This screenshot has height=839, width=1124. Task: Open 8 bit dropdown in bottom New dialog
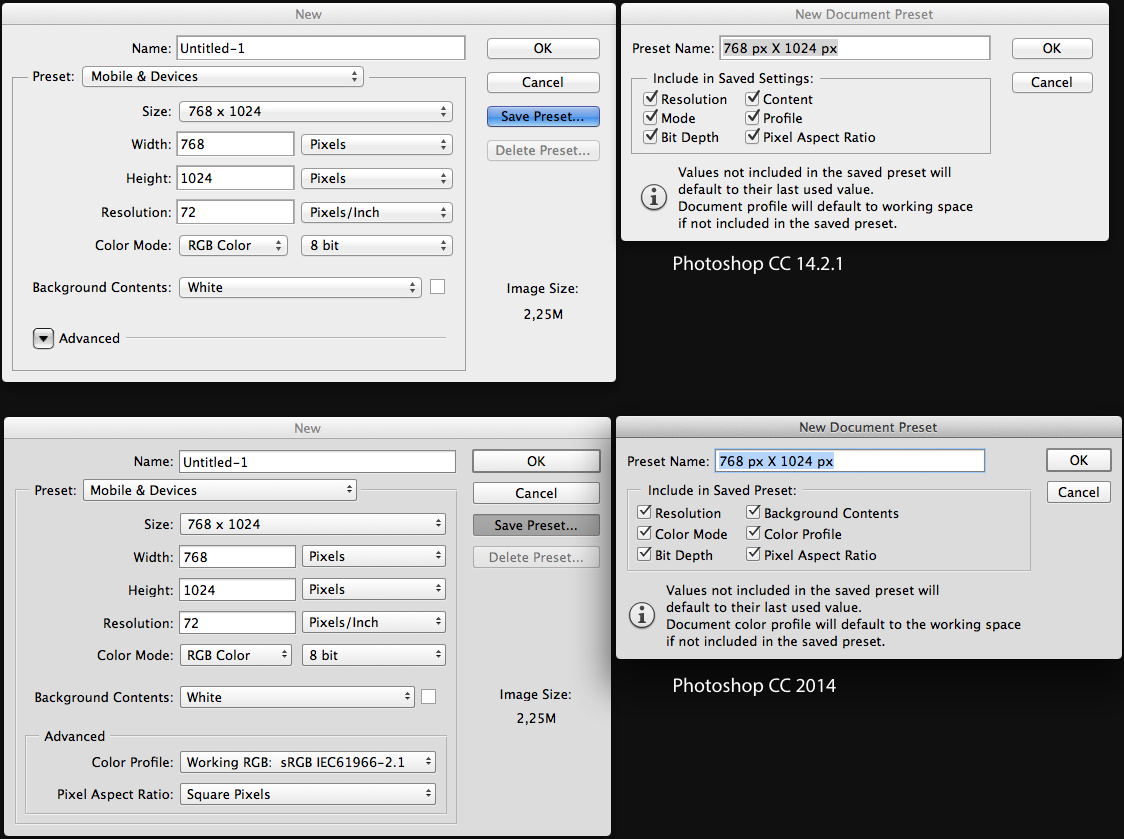373,655
